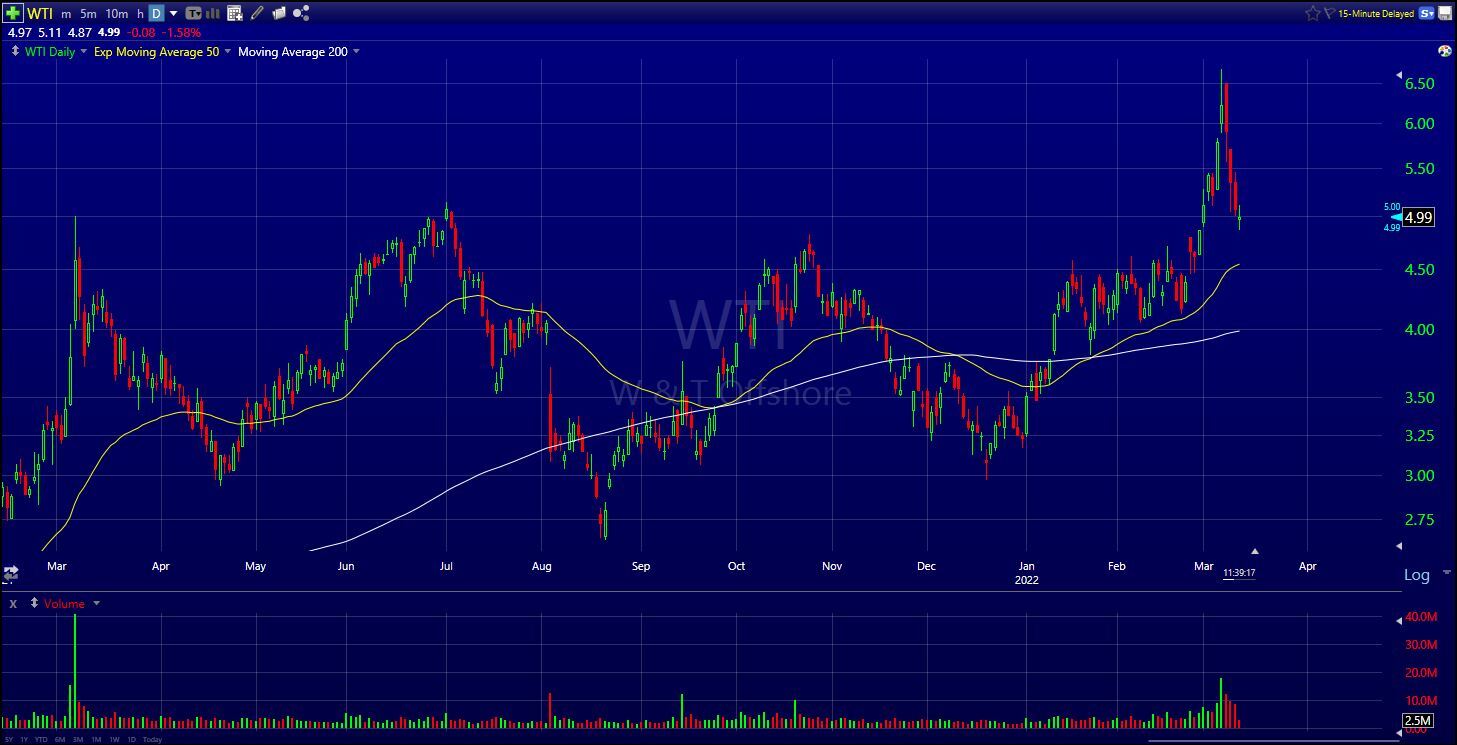The image size is (1457, 745).
Task: Click the horizontal scrollbar at the bottom
Action: coord(1272,741)
